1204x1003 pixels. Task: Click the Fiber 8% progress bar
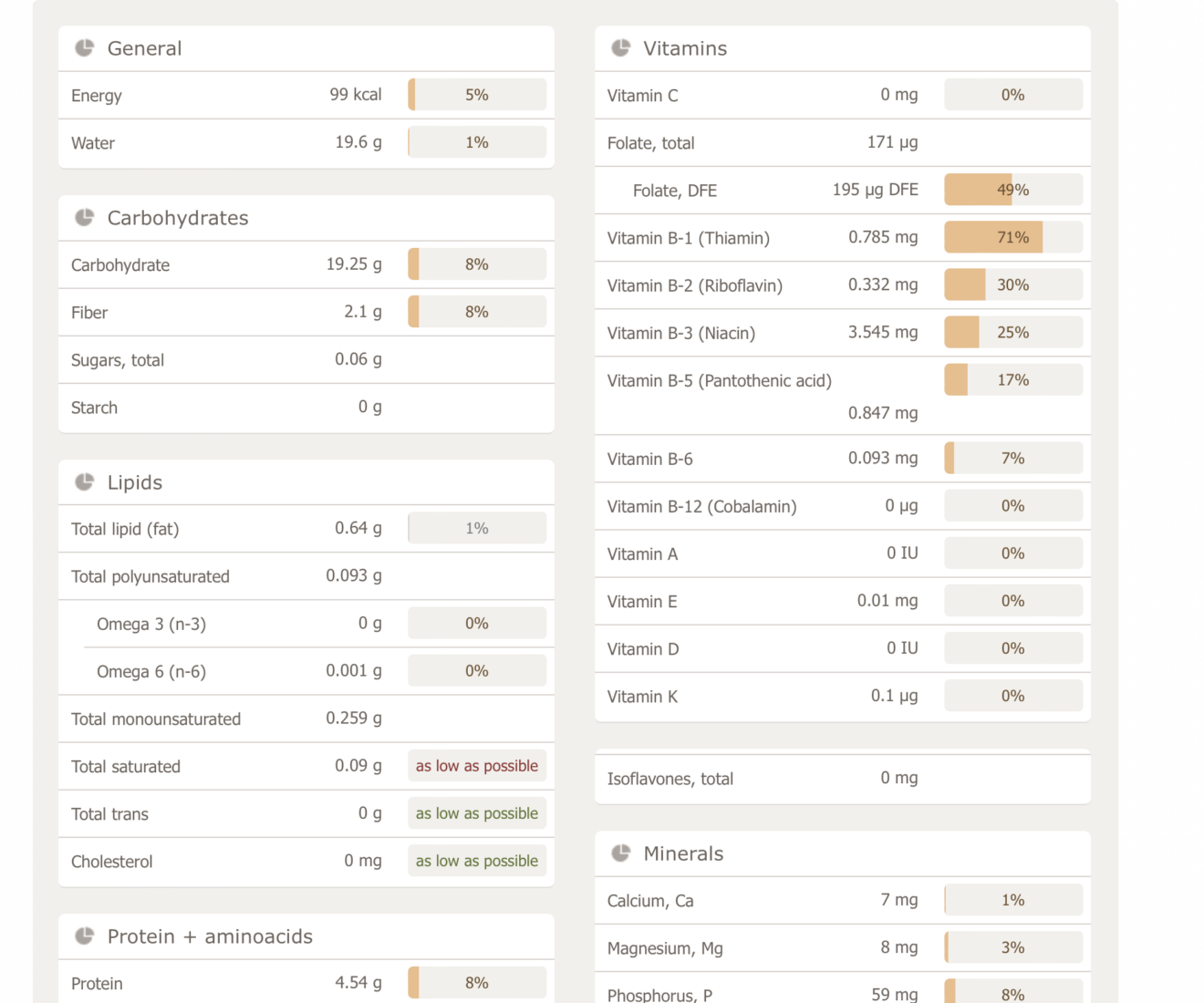(476, 311)
